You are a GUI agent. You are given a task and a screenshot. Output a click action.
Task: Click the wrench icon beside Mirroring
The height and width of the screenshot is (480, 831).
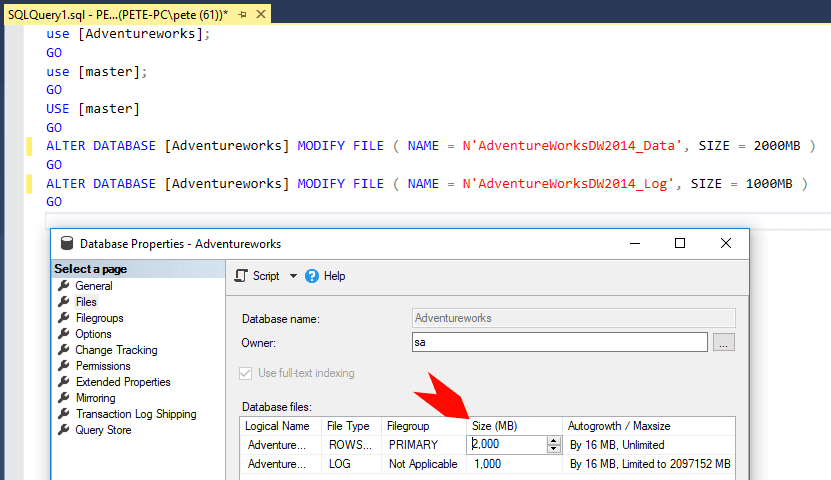point(64,397)
